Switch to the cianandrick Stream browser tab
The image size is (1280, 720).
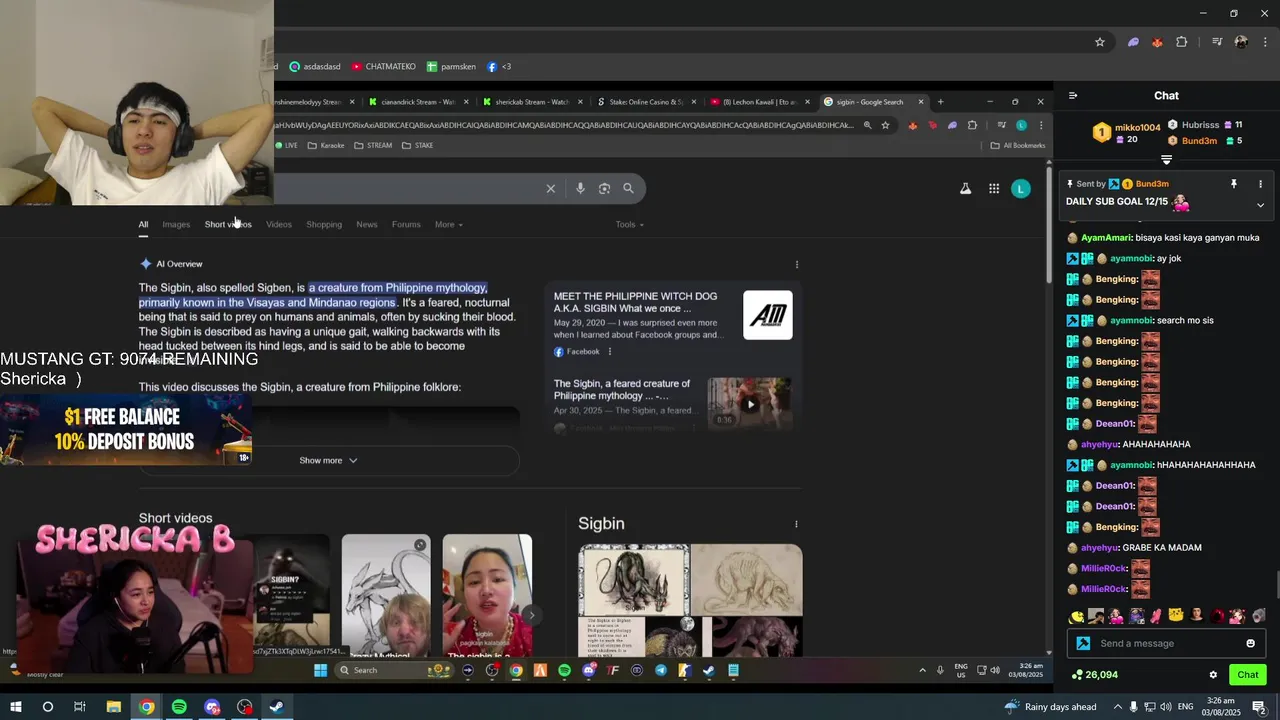click(x=417, y=102)
